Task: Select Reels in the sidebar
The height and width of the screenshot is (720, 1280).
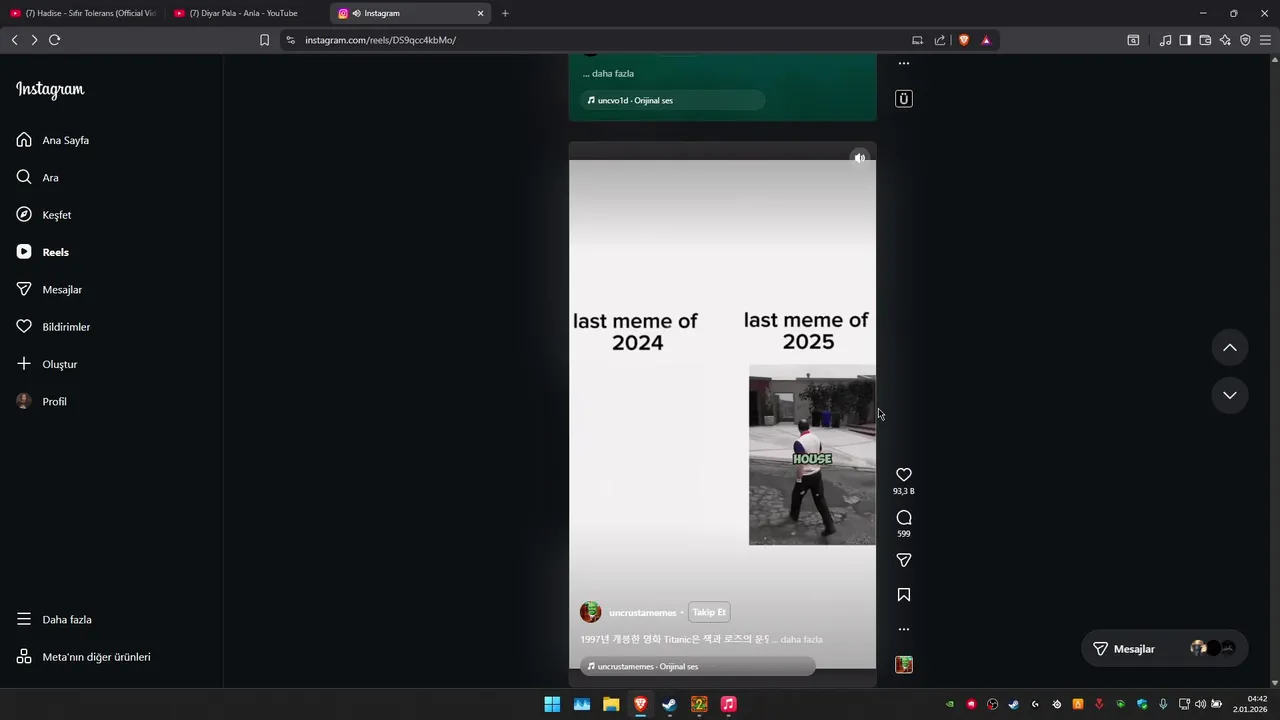Action: [x=55, y=252]
